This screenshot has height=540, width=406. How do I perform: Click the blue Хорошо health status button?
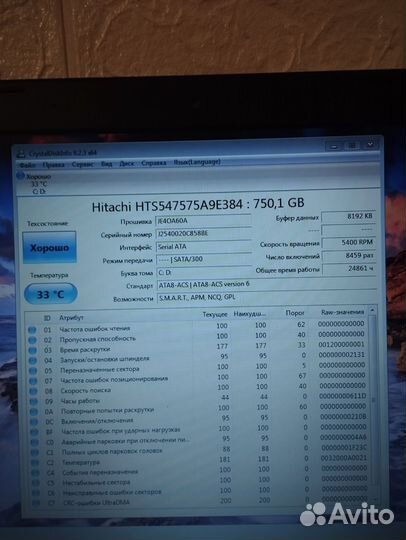49,247
